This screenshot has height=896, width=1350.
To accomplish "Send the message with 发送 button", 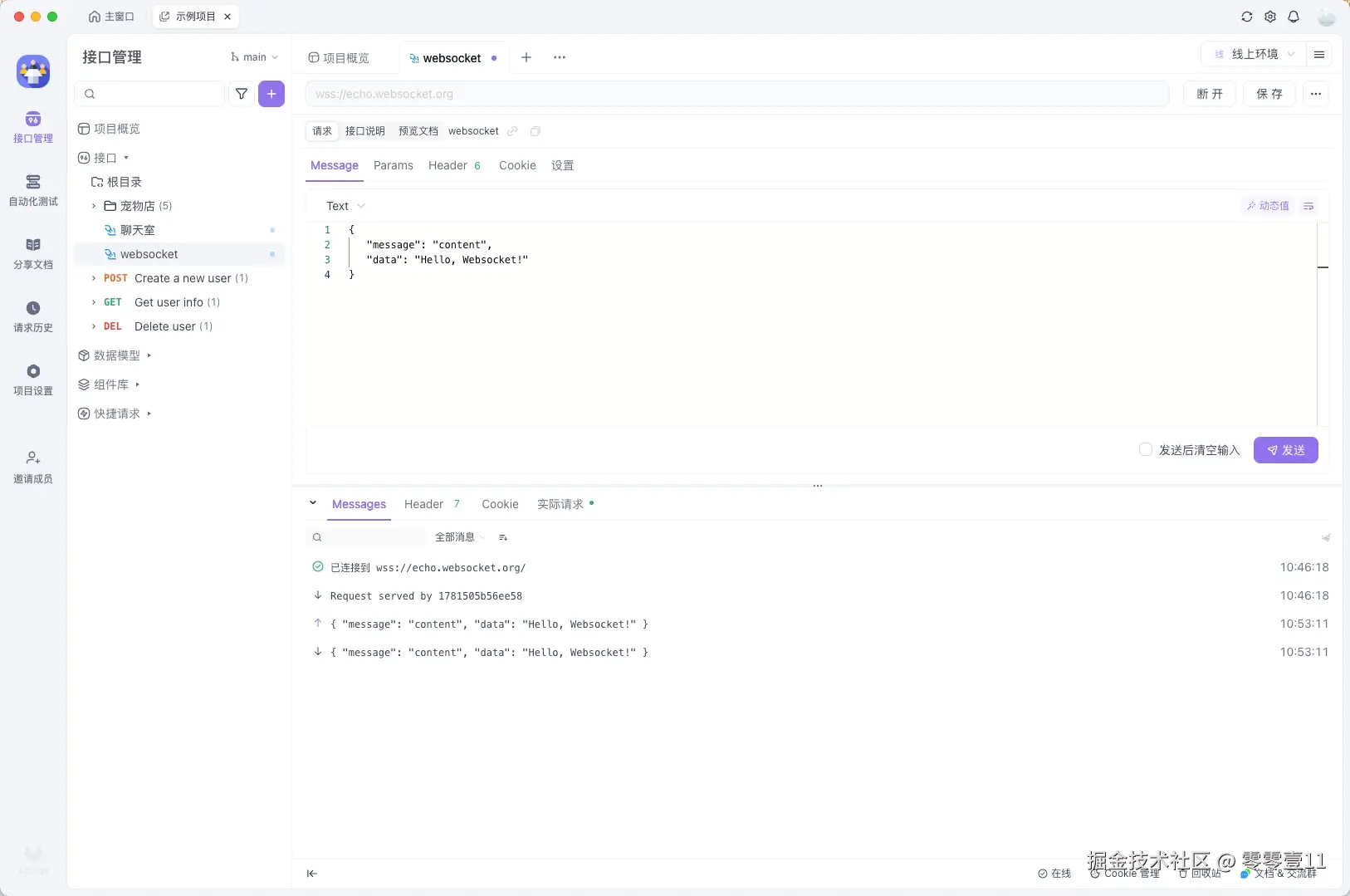I will tap(1286, 450).
